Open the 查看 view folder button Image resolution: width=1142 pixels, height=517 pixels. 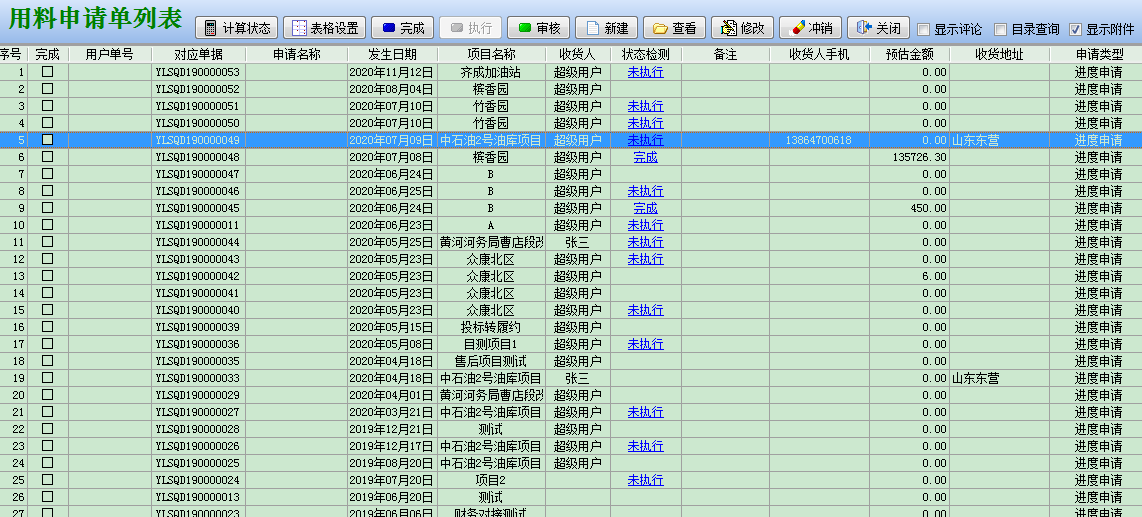point(674,28)
